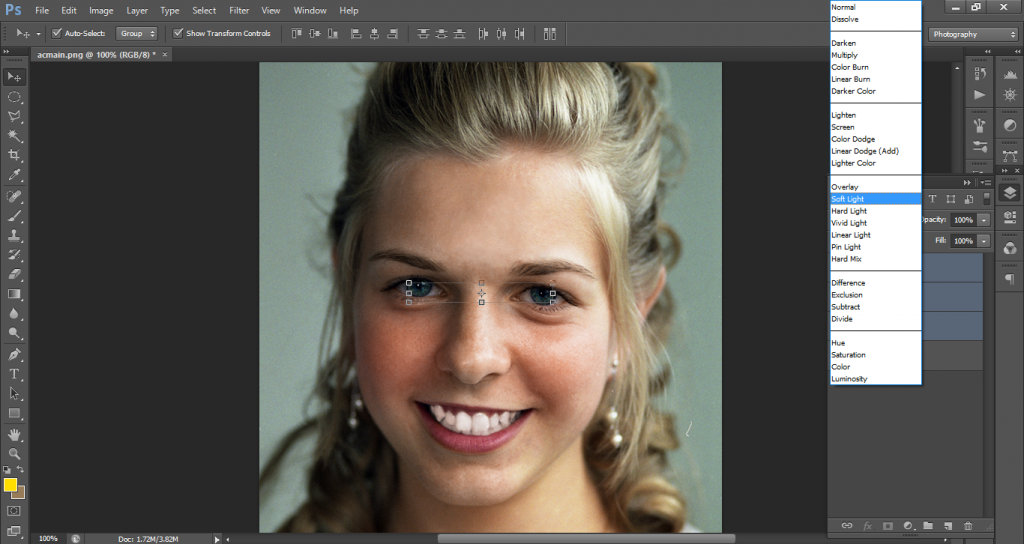This screenshot has height=544, width=1024.
Task: Open the Image menu
Action: click(x=101, y=10)
